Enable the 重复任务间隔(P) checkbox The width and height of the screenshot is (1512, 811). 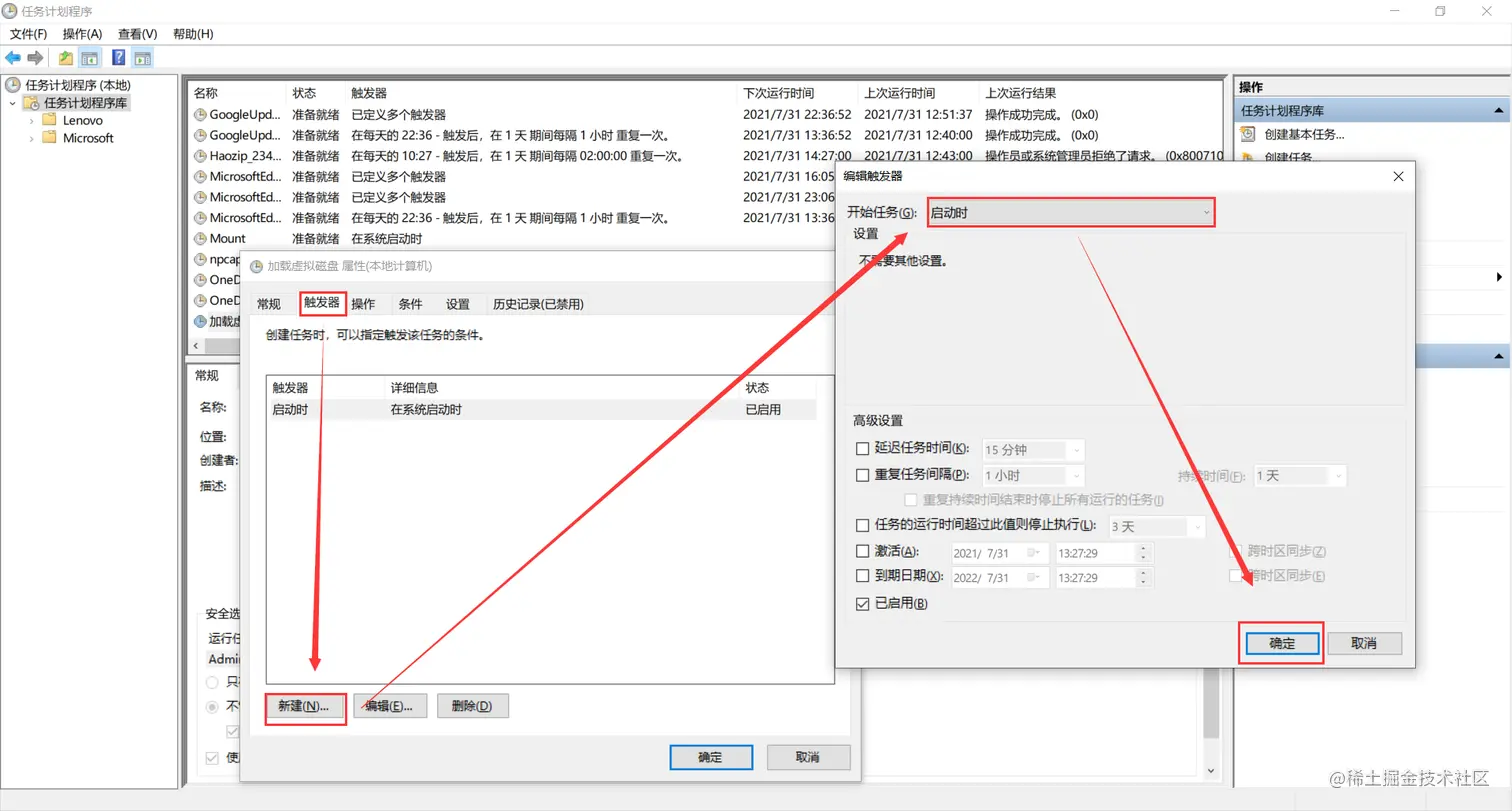(x=863, y=475)
